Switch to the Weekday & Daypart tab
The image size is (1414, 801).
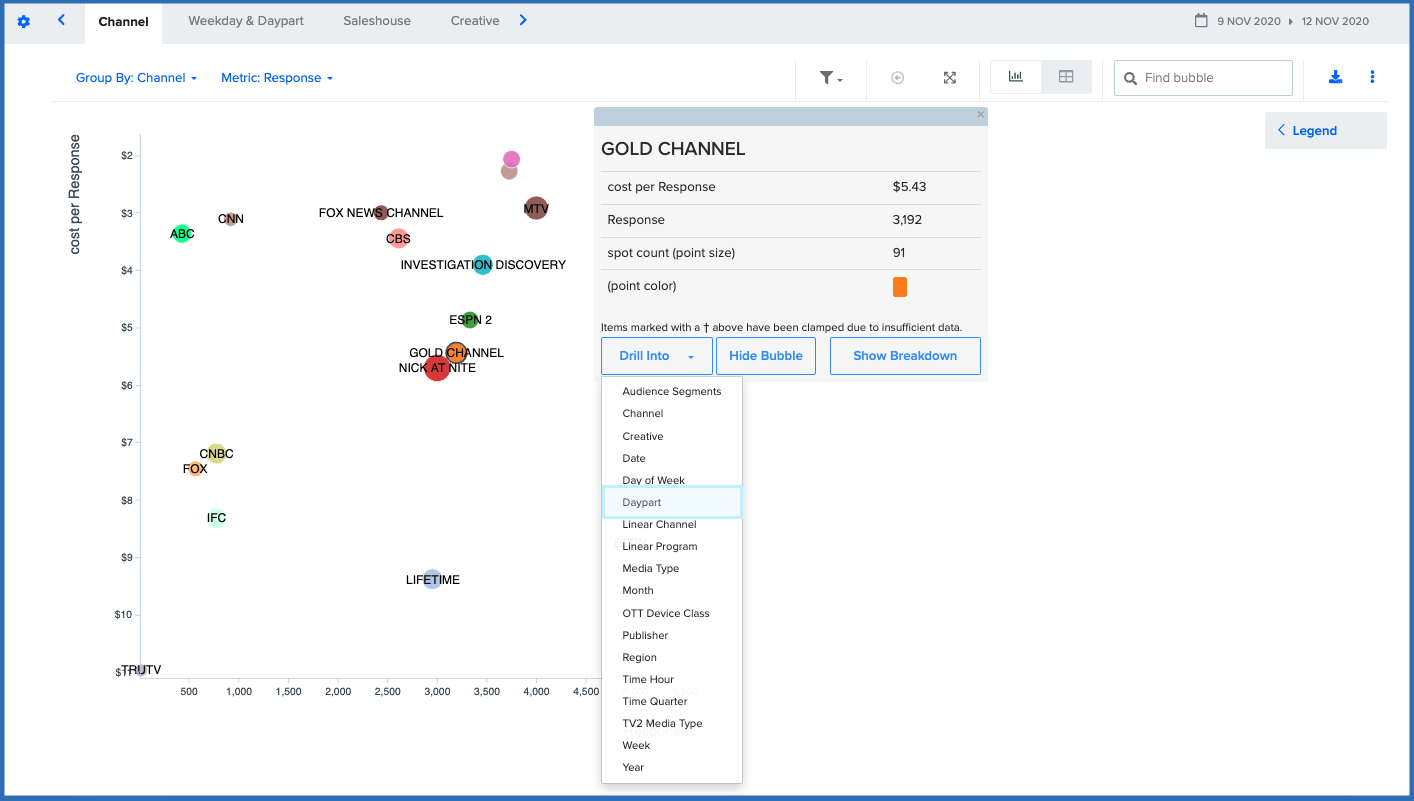246,21
